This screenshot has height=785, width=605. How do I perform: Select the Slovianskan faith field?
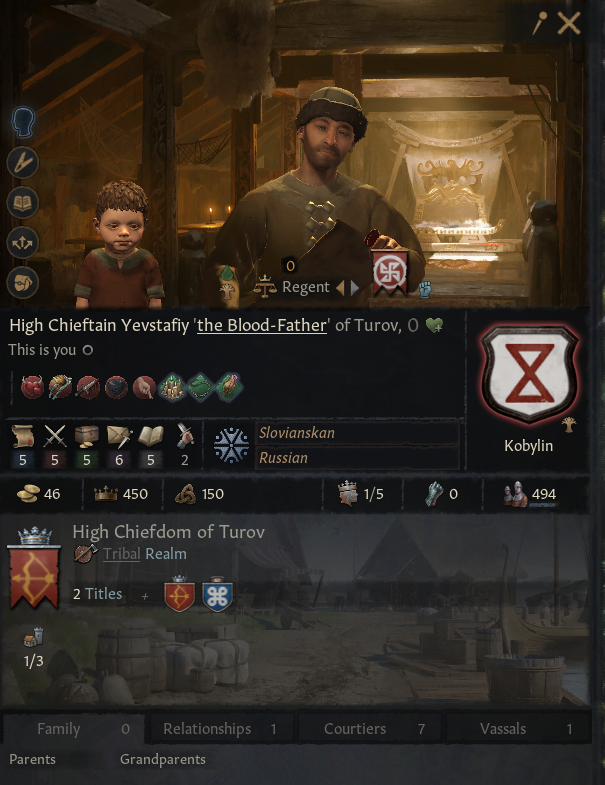pos(357,433)
